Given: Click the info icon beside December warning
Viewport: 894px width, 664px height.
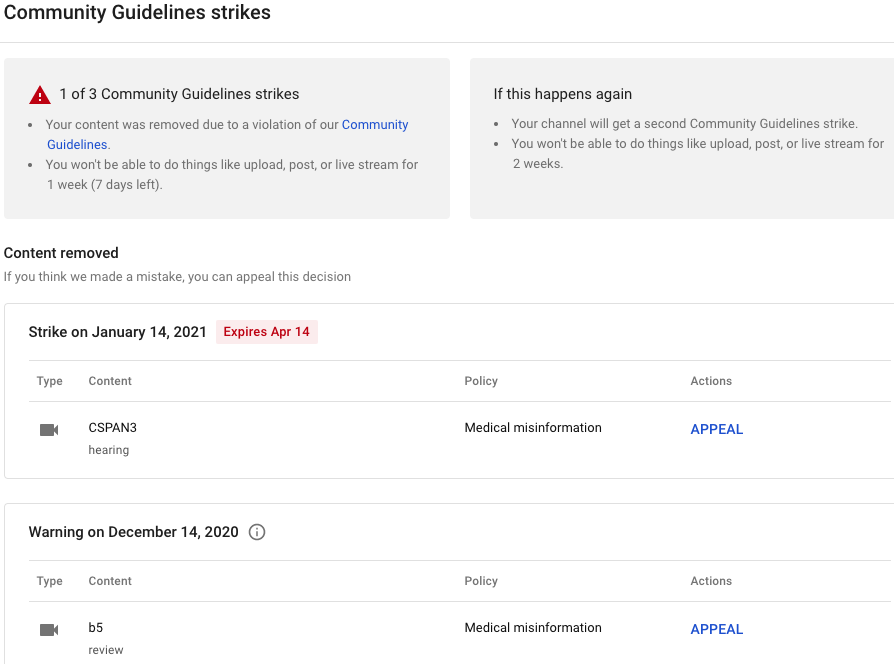Looking at the screenshot, I should tap(257, 532).
